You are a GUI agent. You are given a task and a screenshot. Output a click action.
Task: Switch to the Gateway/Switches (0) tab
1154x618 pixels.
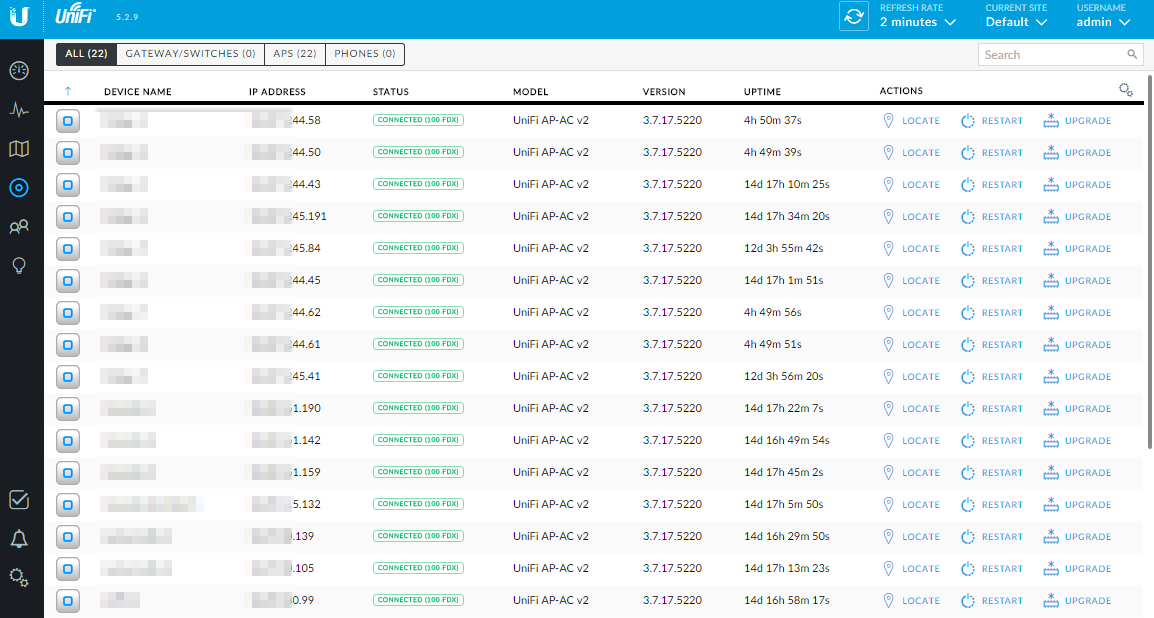point(190,54)
